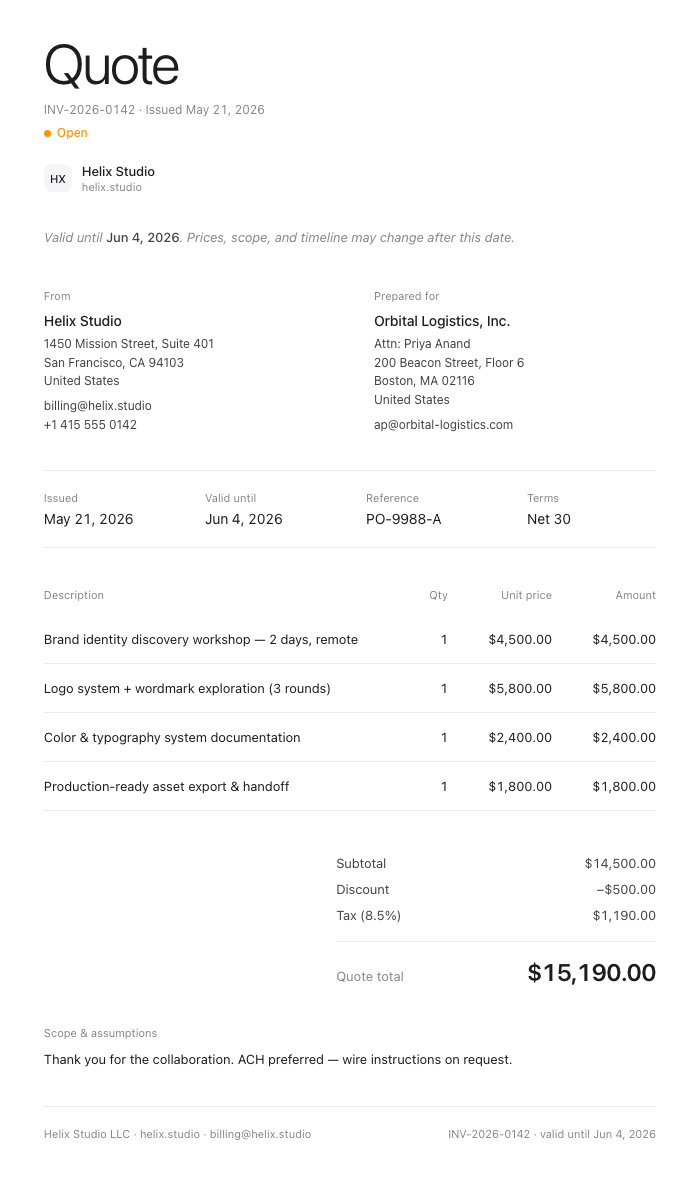Select the Color & typography system documentation row
700x1184 pixels.
pyautogui.click(x=350, y=738)
